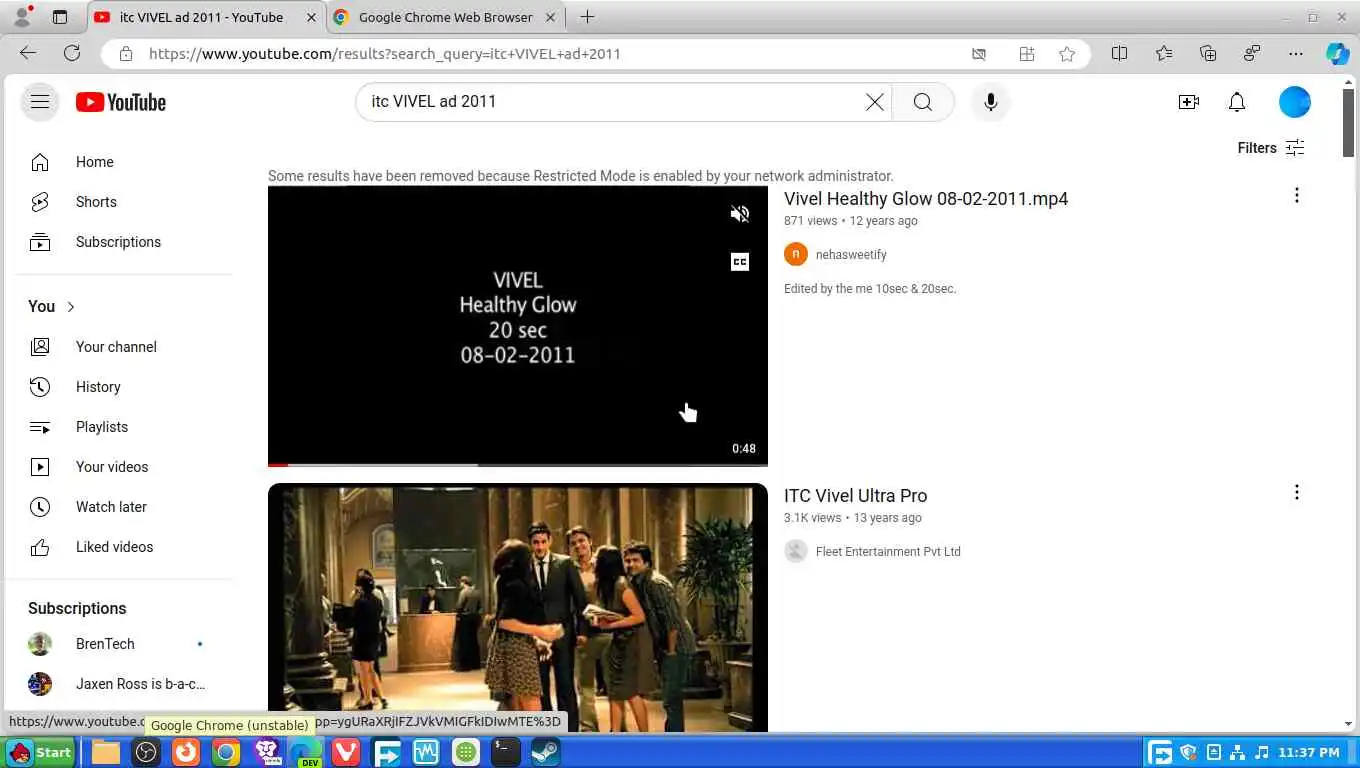Open the Start menu
This screenshot has width=1360, height=768.
click(40, 752)
